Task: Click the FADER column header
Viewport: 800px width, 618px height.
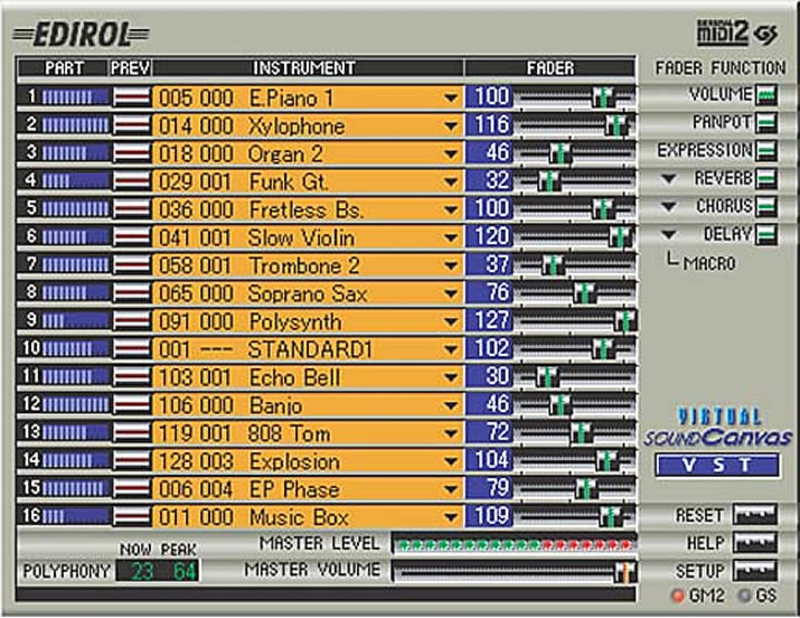Action: click(x=550, y=68)
